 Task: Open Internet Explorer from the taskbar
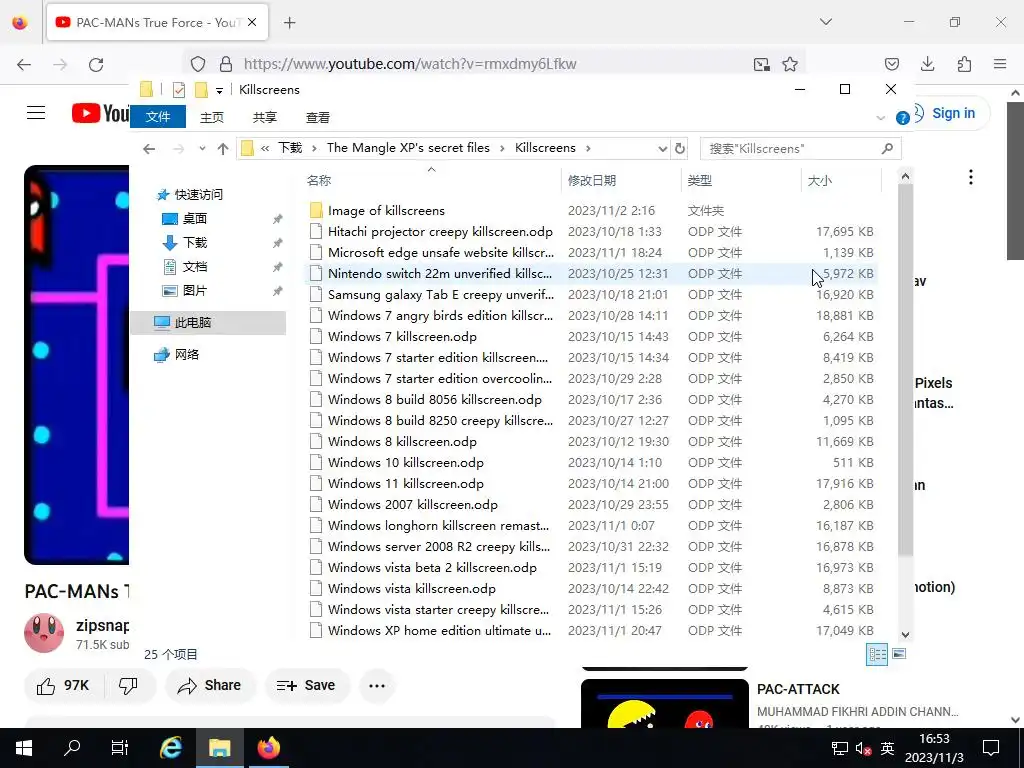pyautogui.click(x=171, y=748)
